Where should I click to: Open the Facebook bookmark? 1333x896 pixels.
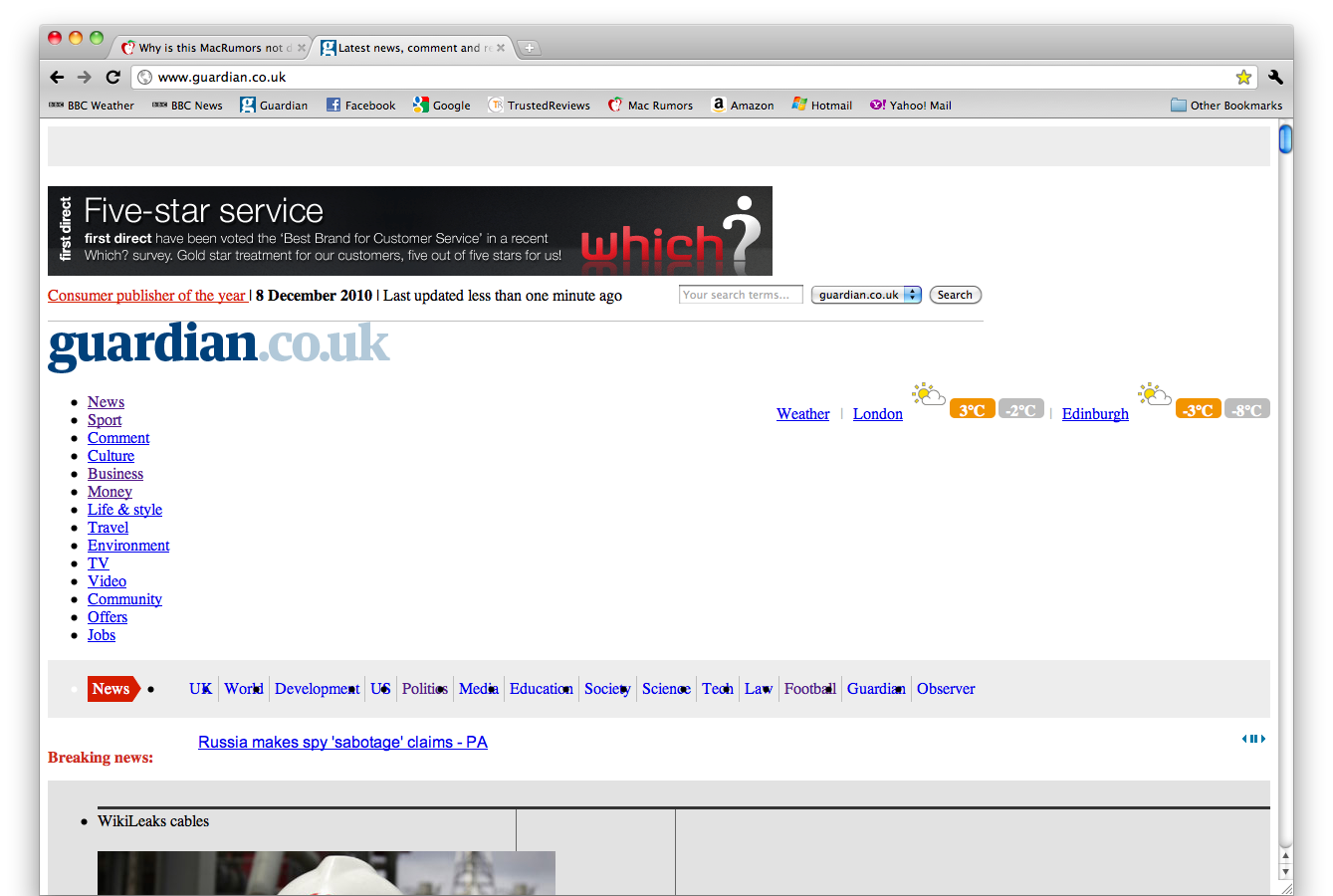coord(360,105)
